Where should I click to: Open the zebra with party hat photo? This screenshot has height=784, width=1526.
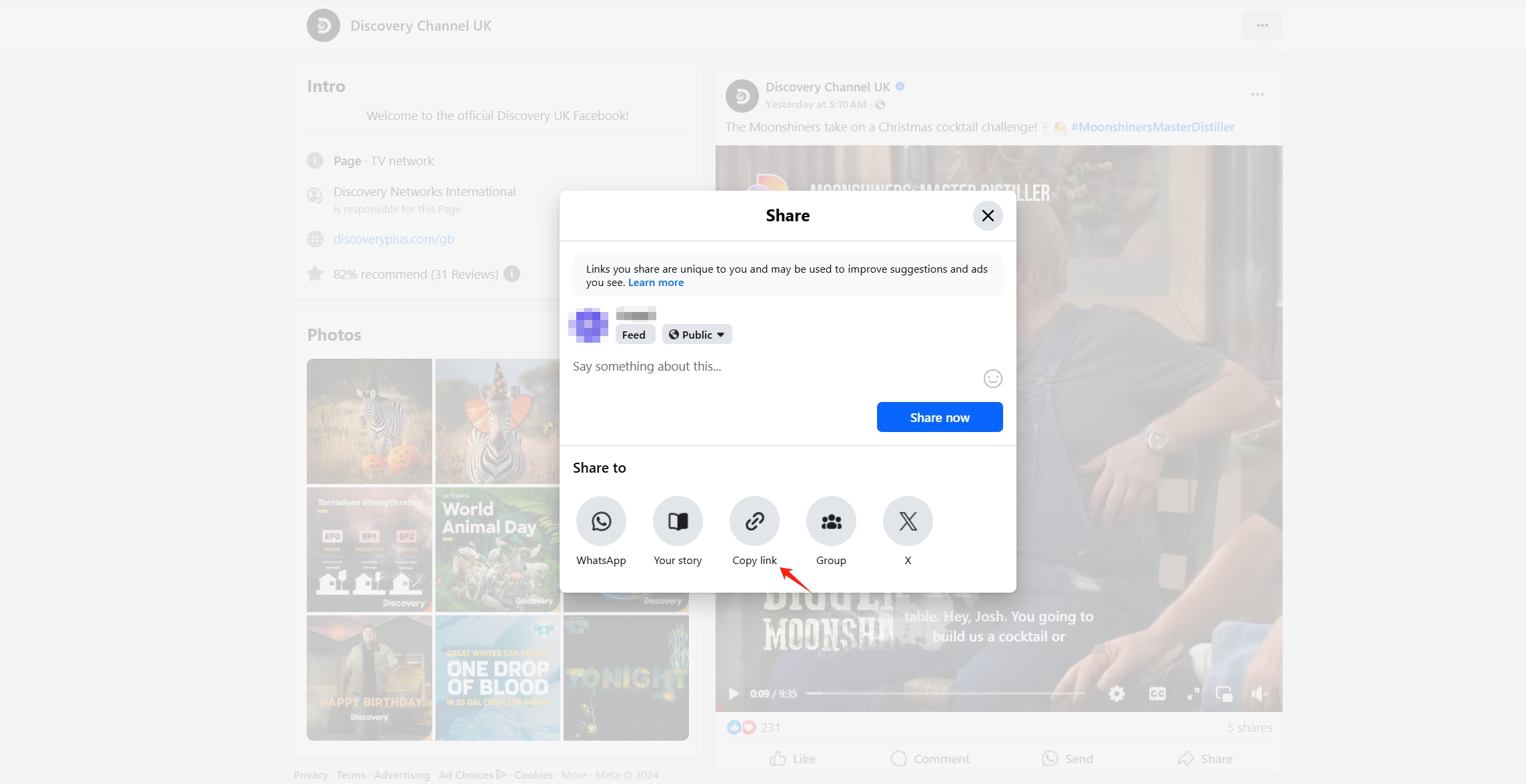coord(498,421)
